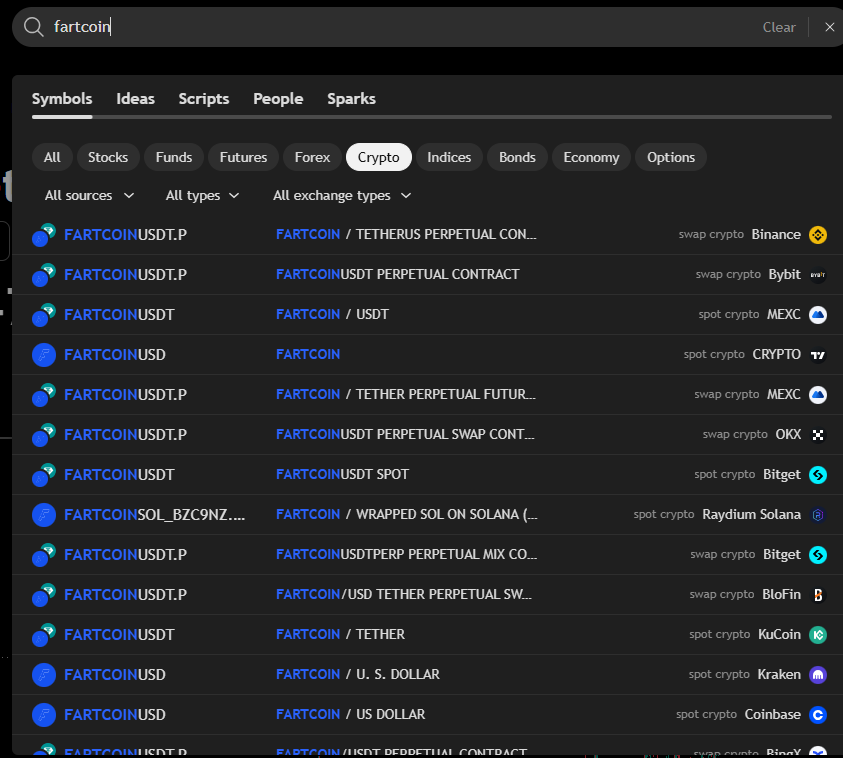Screen dimensions: 843x758
Task: Switch to the Sparks tab
Action: [351, 99]
